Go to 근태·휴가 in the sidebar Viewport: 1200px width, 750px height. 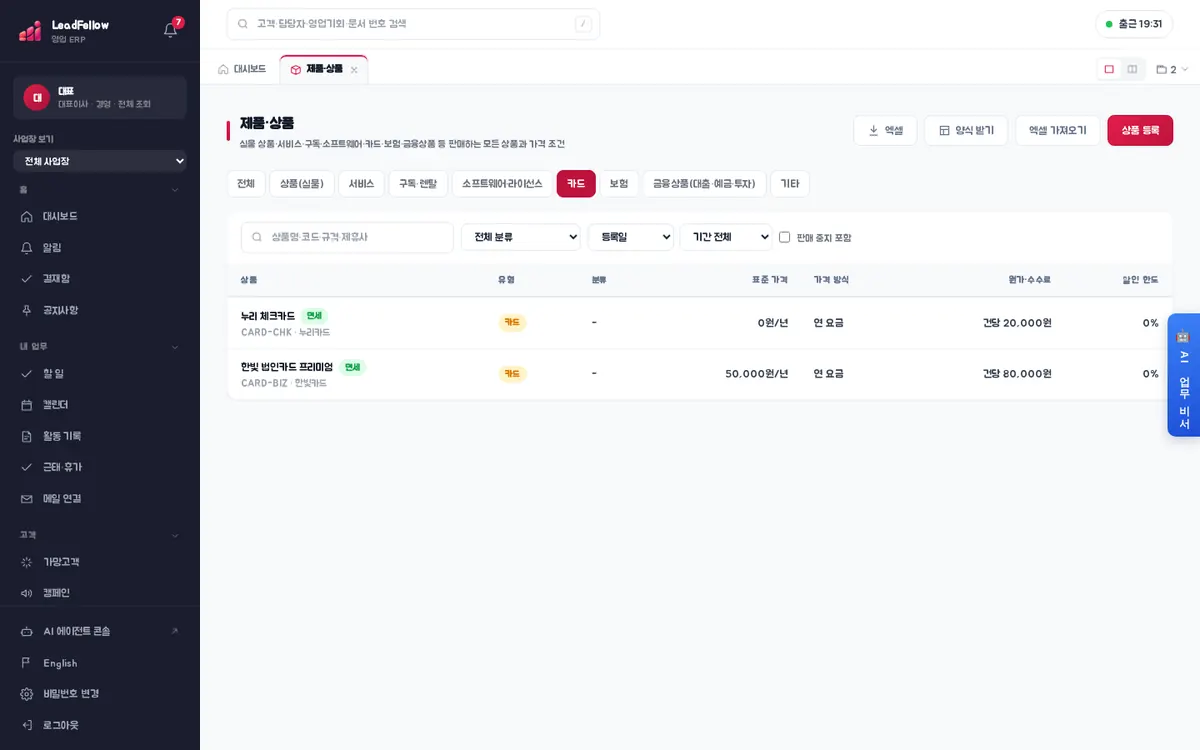point(100,467)
